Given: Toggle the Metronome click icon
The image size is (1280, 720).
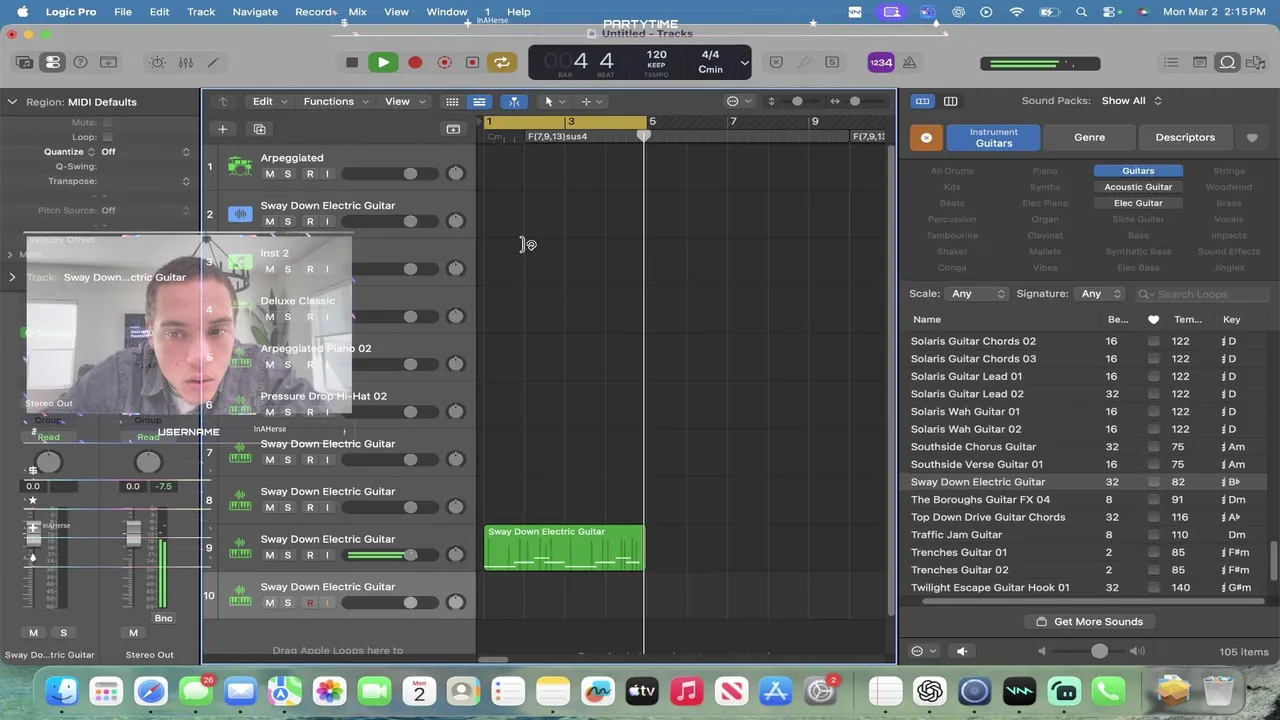Looking at the screenshot, I should click(x=909, y=62).
